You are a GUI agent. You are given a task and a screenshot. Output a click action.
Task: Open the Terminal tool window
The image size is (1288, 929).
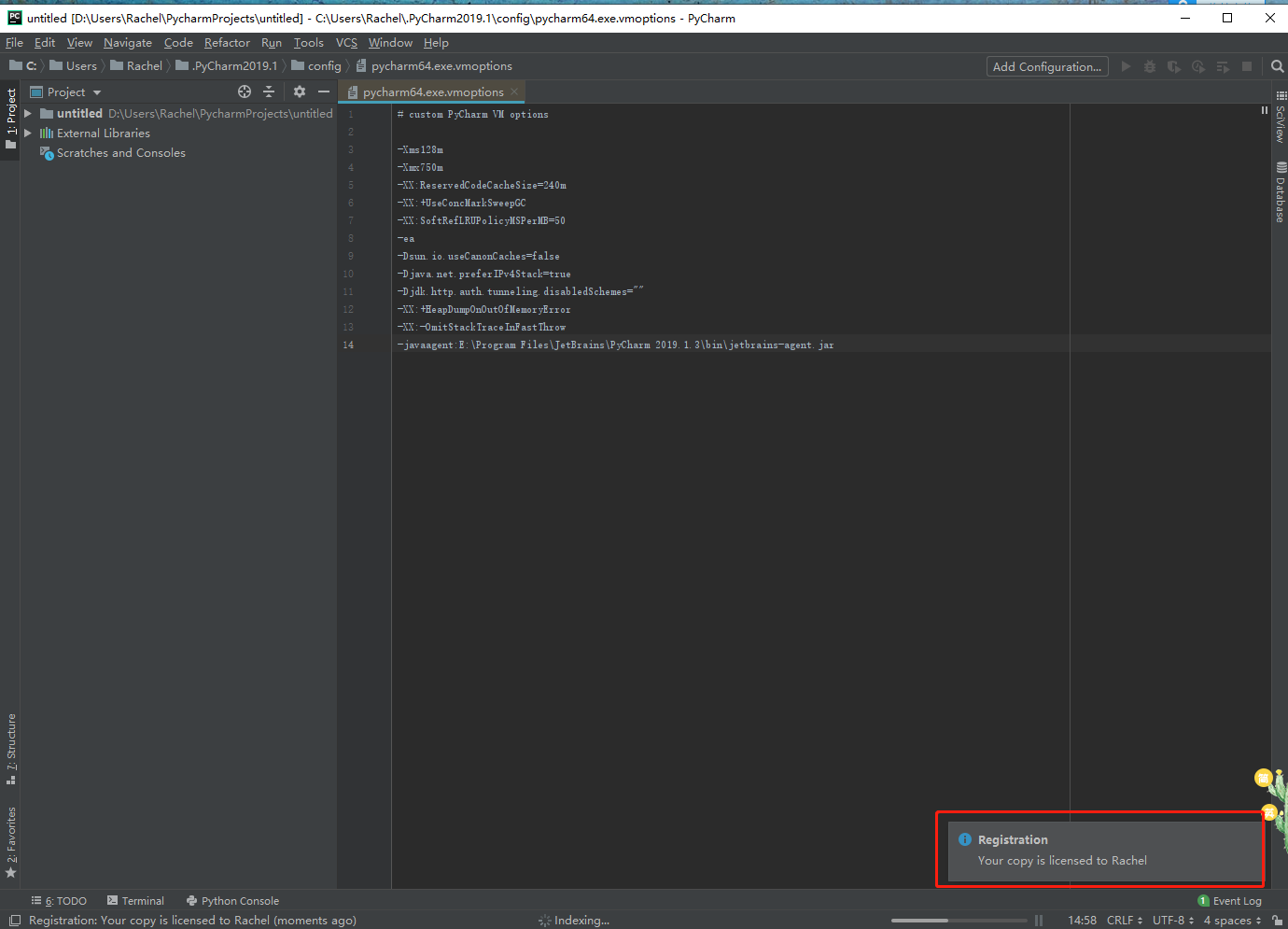135,901
